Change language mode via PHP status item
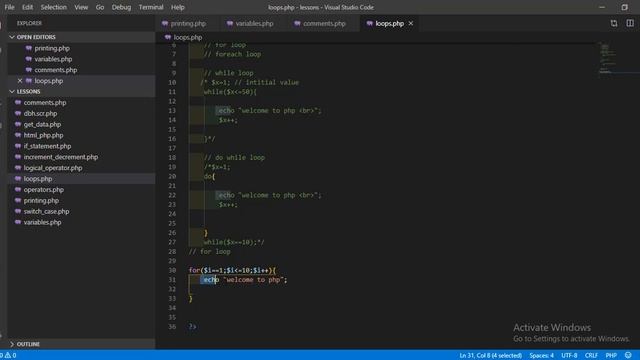This screenshot has height=360, width=640. (611, 356)
